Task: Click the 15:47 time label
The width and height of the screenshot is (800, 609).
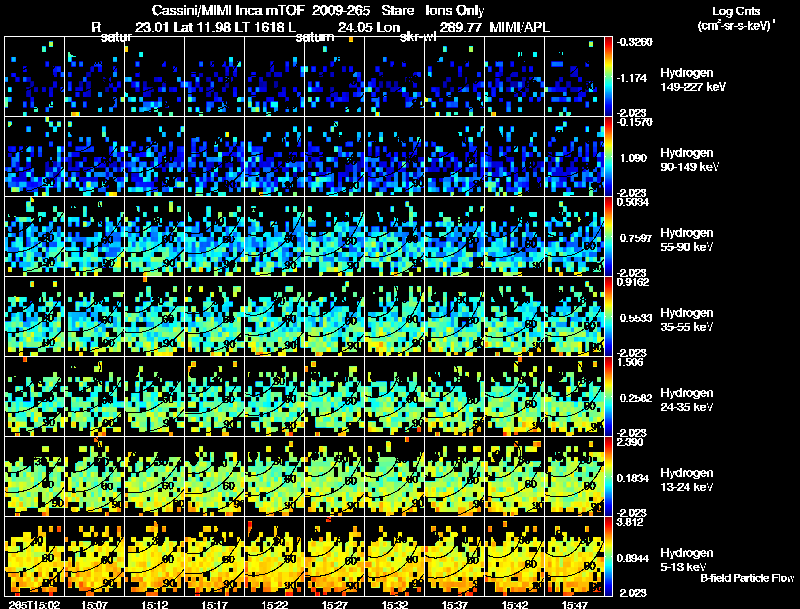Action: coord(574,605)
